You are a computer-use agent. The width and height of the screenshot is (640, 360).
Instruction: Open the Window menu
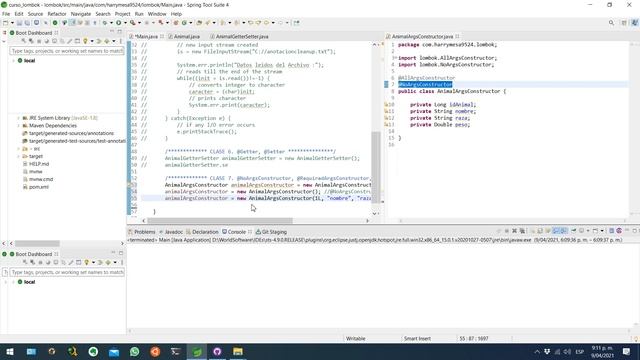pyautogui.click(x=157, y=14)
